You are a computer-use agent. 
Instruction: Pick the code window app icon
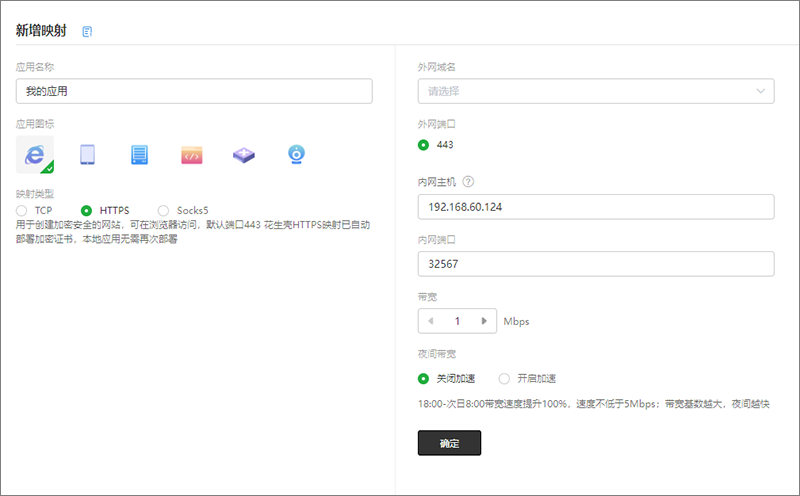tap(192, 155)
